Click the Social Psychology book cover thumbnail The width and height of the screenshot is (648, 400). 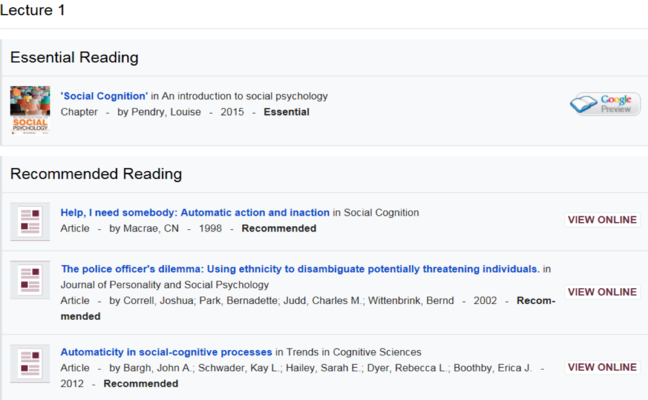tap(30, 109)
